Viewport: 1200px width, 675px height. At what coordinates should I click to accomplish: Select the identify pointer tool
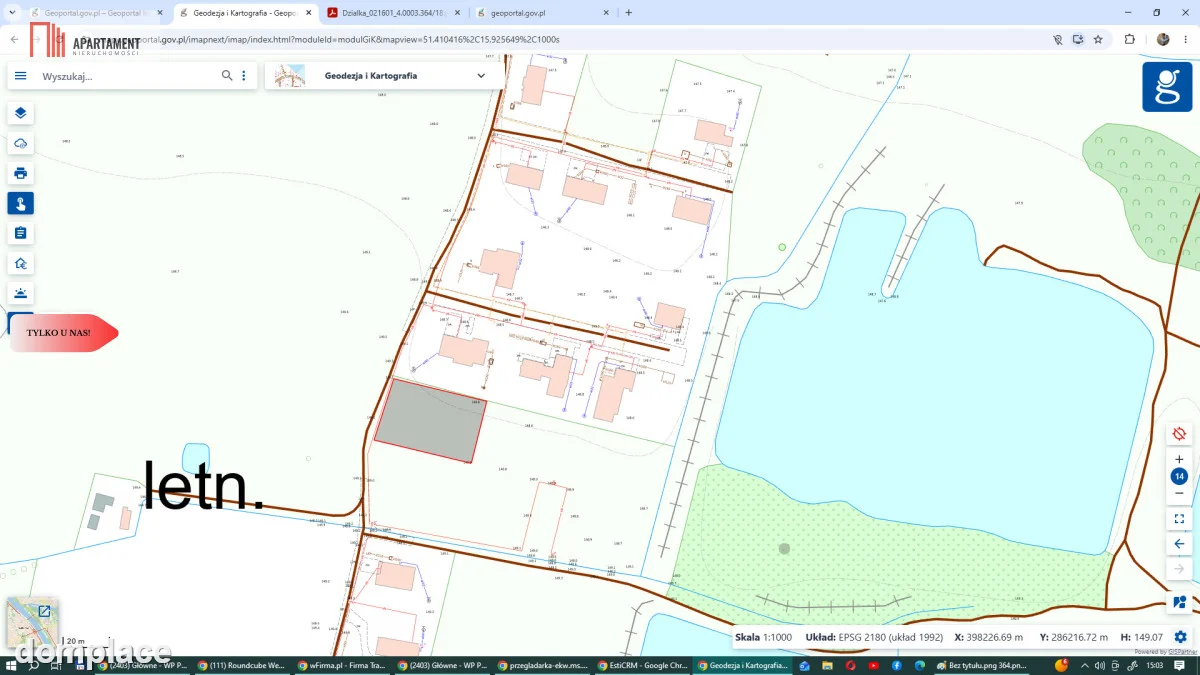pyautogui.click(x=20, y=203)
